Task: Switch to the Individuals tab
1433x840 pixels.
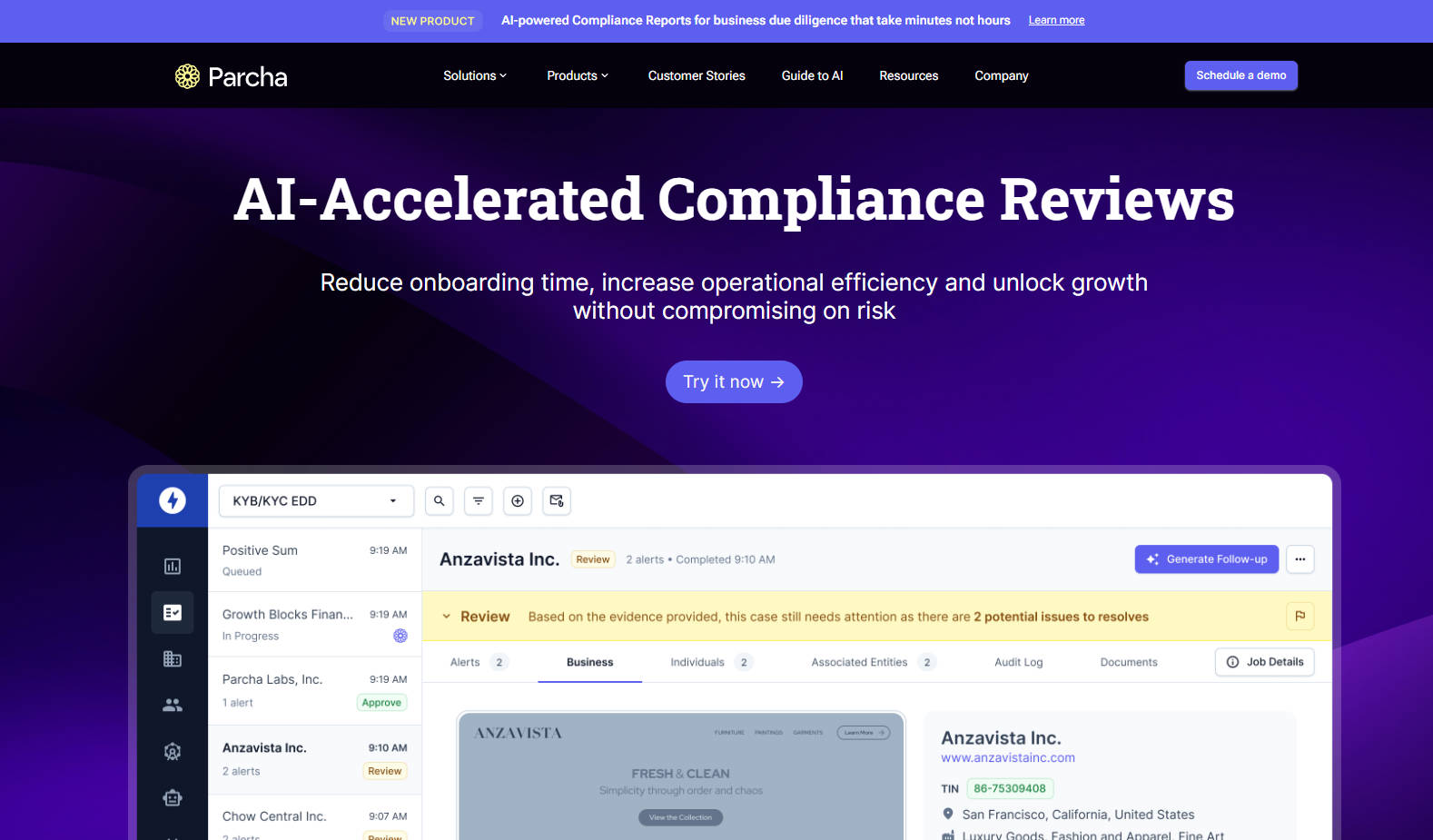Action: [697, 662]
